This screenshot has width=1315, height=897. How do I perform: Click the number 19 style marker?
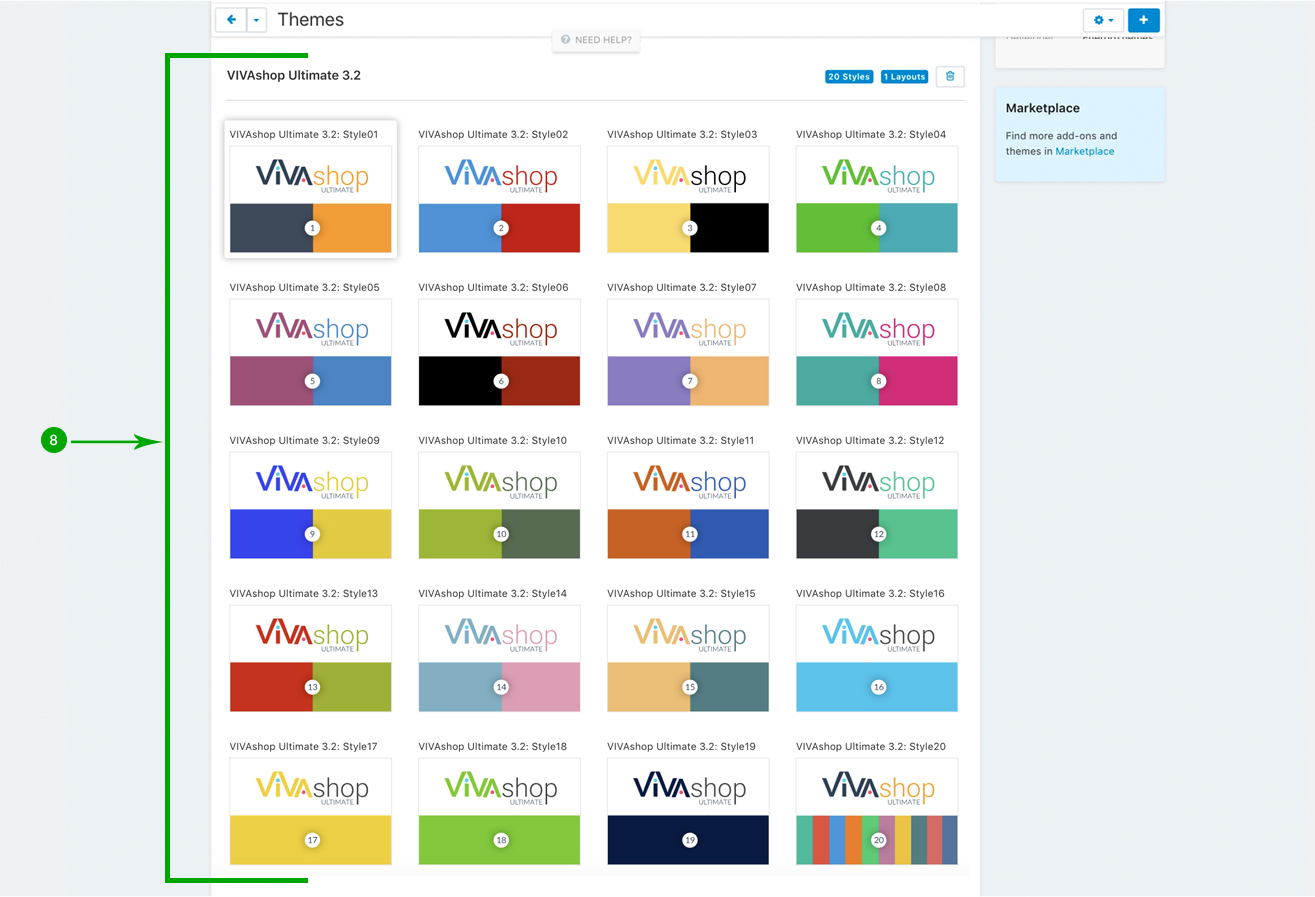(689, 840)
